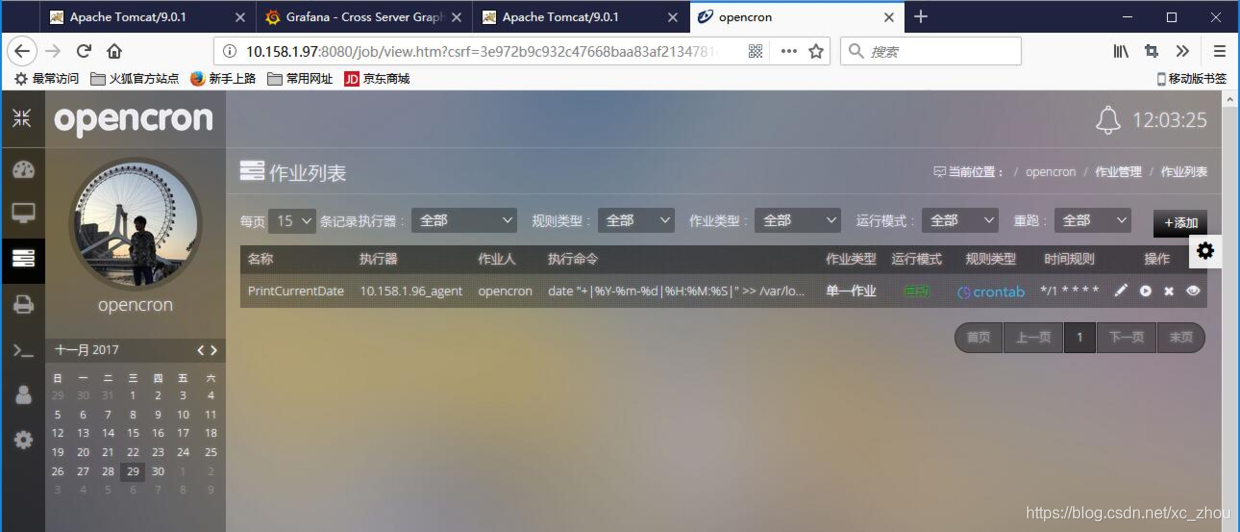This screenshot has height=532, width=1240.
Task: Open page actions three-dot menu
Action: pyautogui.click(x=789, y=51)
